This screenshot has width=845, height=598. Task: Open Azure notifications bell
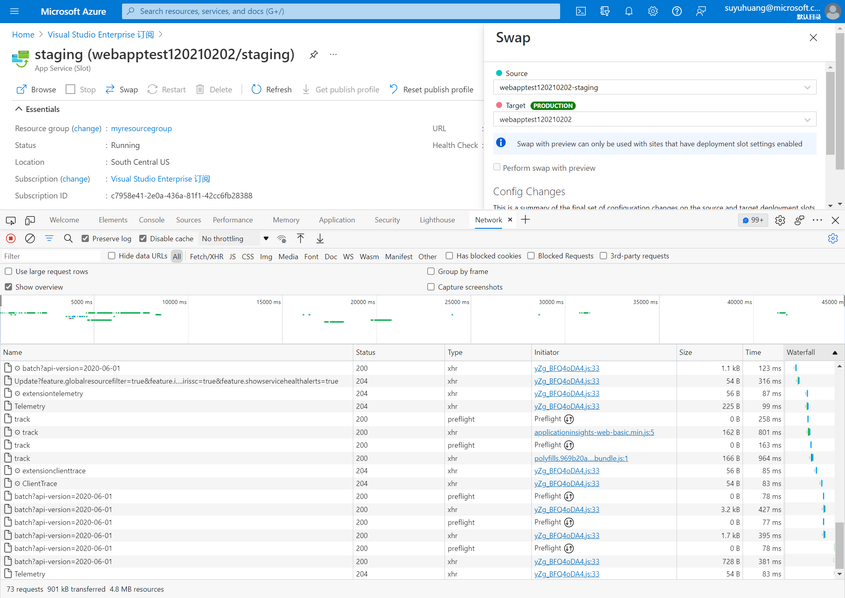pyautogui.click(x=629, y=11)
